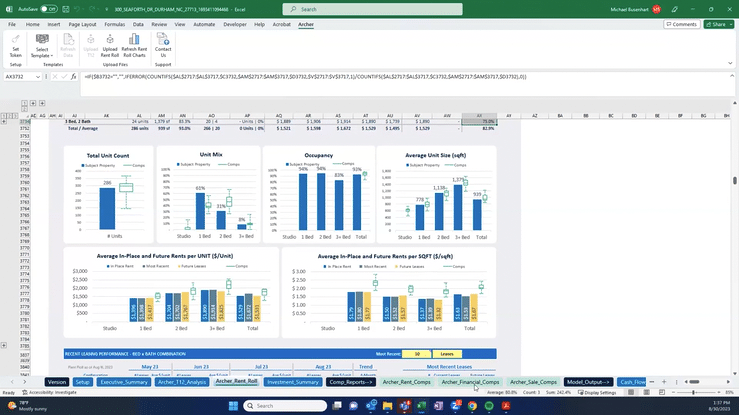
Task: Open the Windows Start menu
Action: tap(233, 406)
